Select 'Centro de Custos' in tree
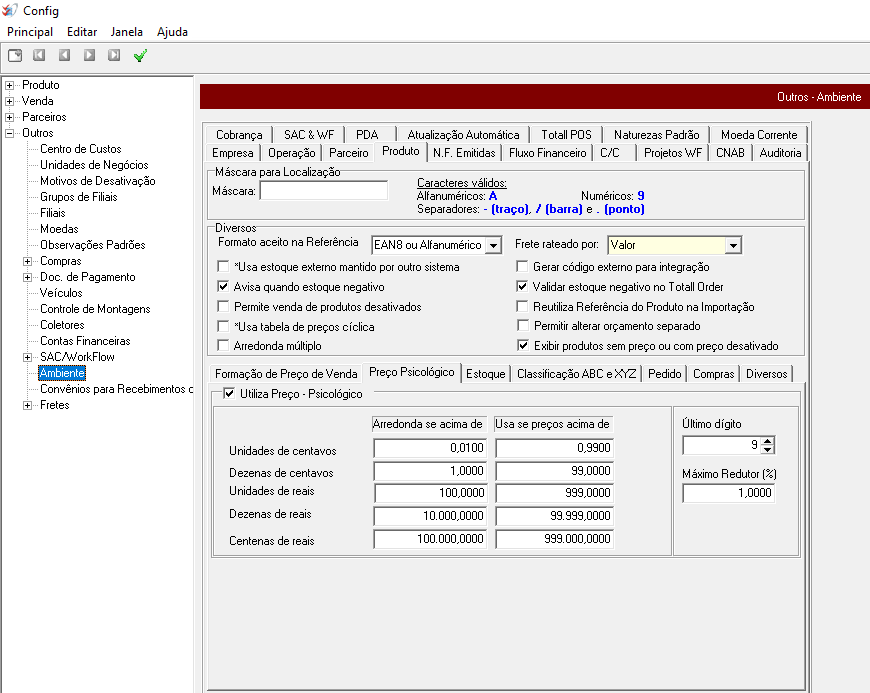 (80, 149)
